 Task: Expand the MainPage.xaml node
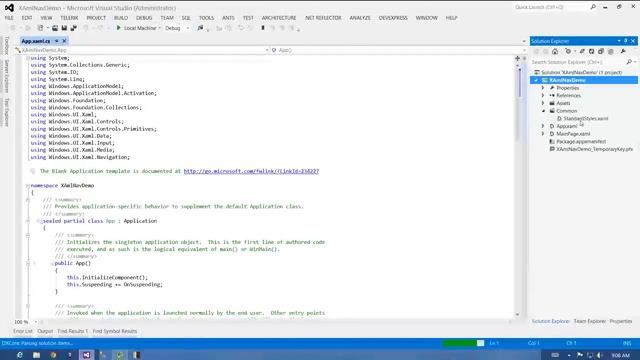click(x=543, y=134)
